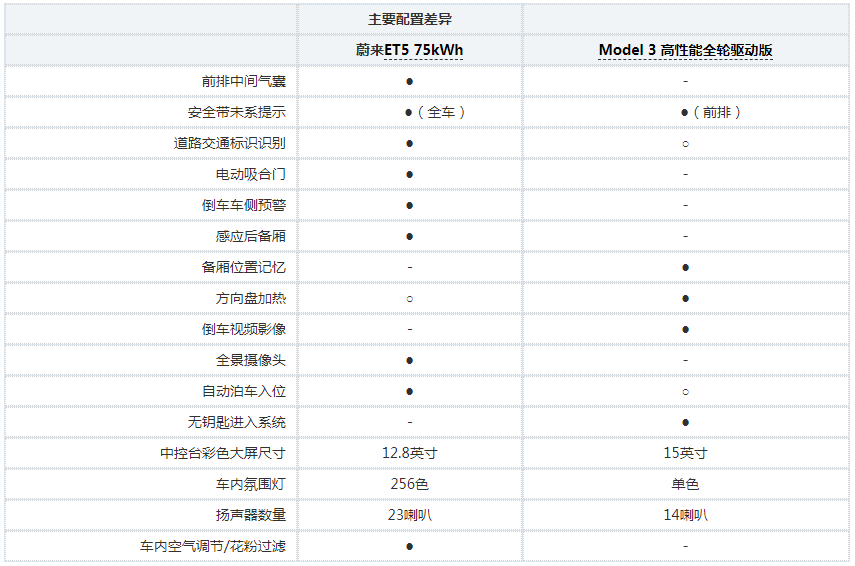
Task: Select ET5 hollow circle for 方向盘加热
Action: (410, 299)
